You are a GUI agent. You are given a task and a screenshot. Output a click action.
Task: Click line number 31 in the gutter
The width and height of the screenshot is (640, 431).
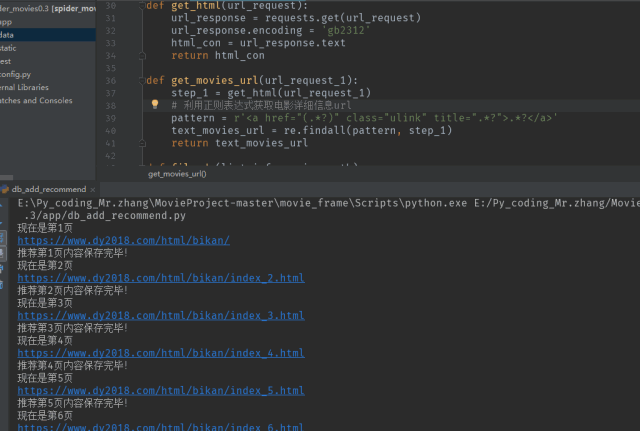pos(111,18)
